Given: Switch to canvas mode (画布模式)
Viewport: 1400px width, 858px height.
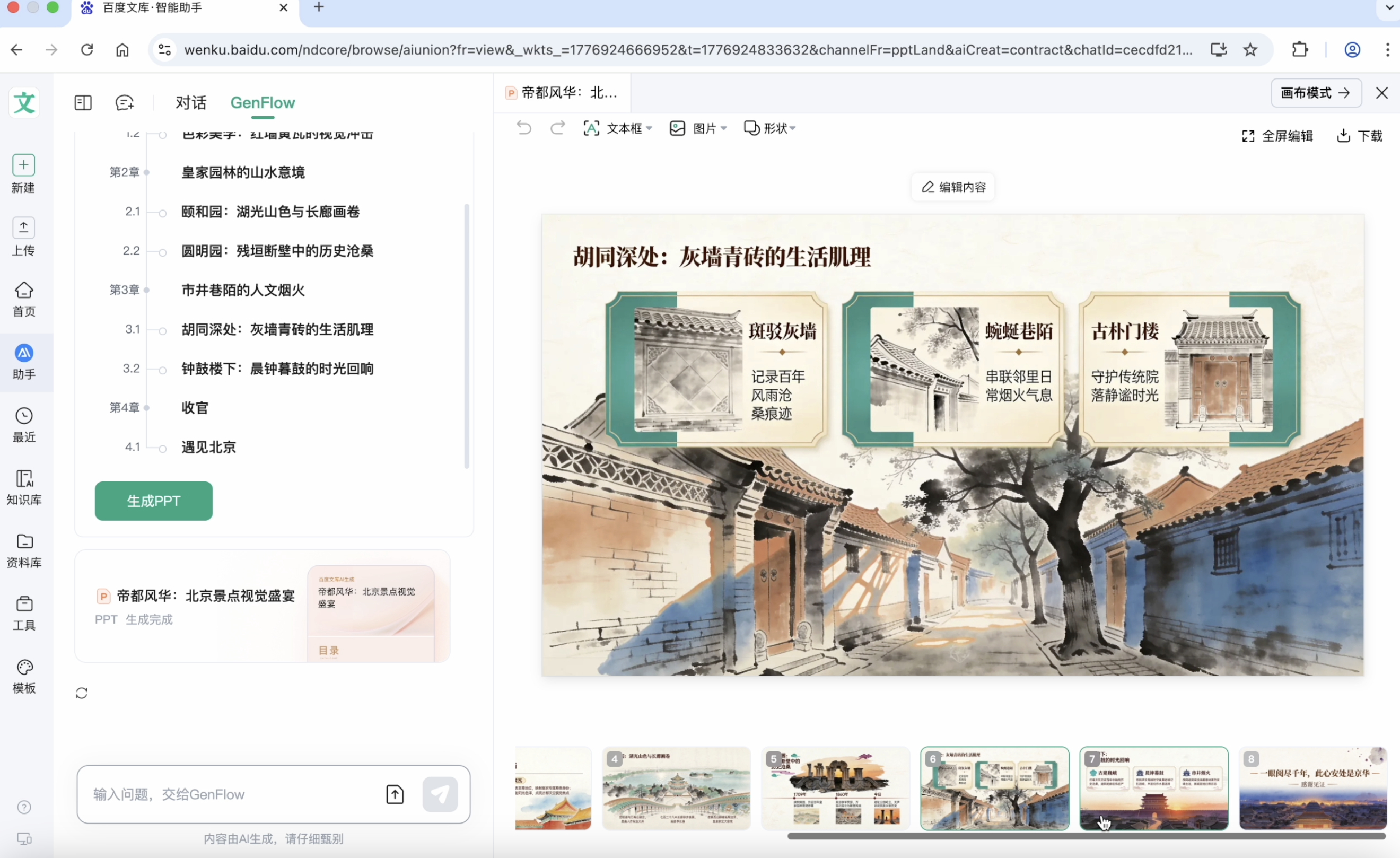Looking at the screenshot, I should point(1315,93).
